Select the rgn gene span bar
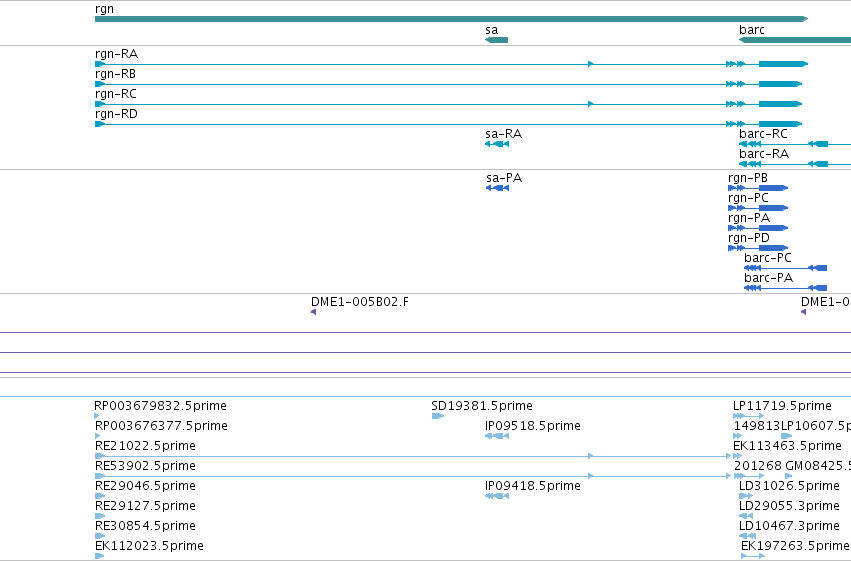The width and height of the screenshot is (851, 561). pos(452,19)
